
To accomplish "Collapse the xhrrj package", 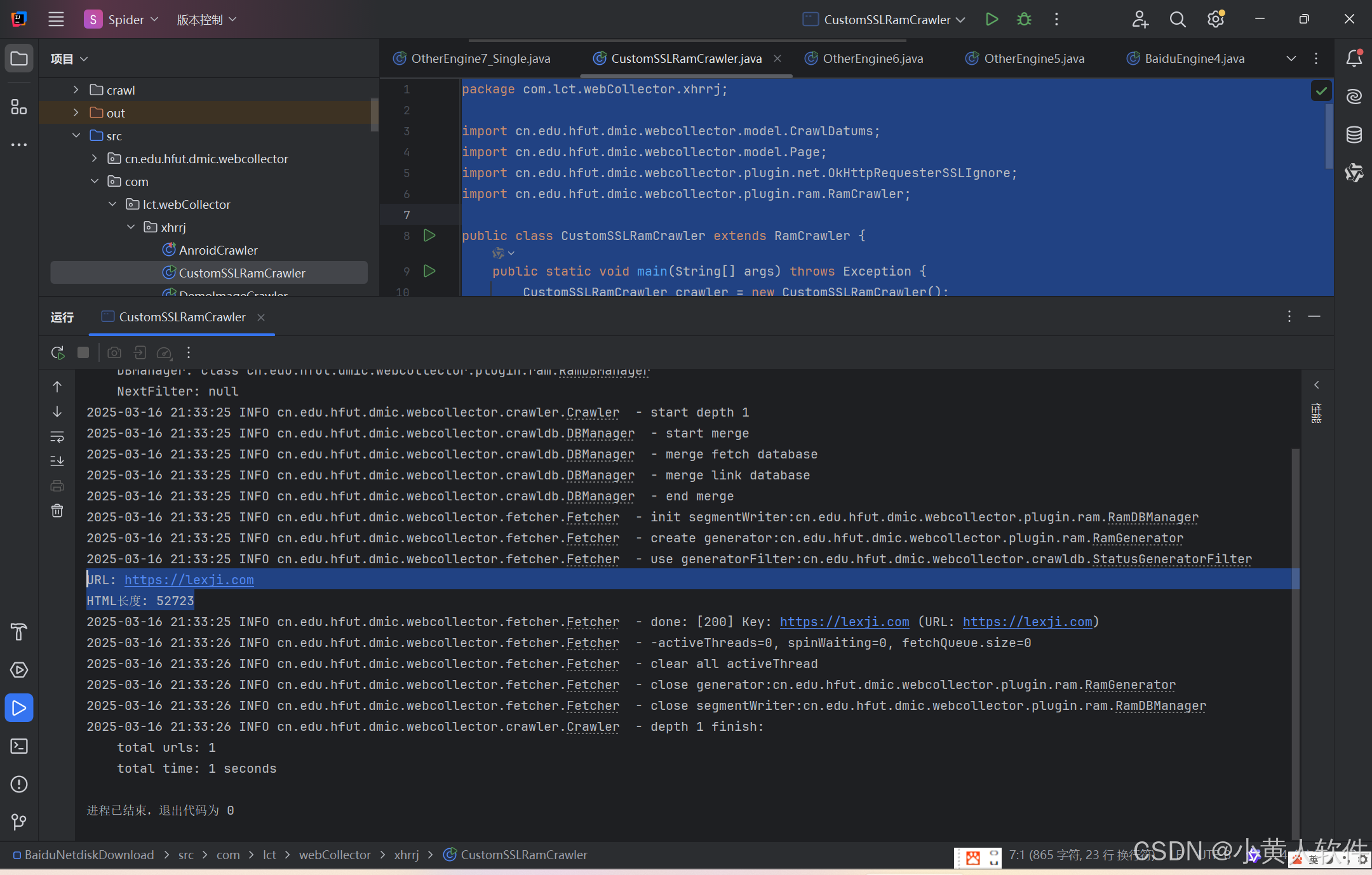I will tap(131, 227).
